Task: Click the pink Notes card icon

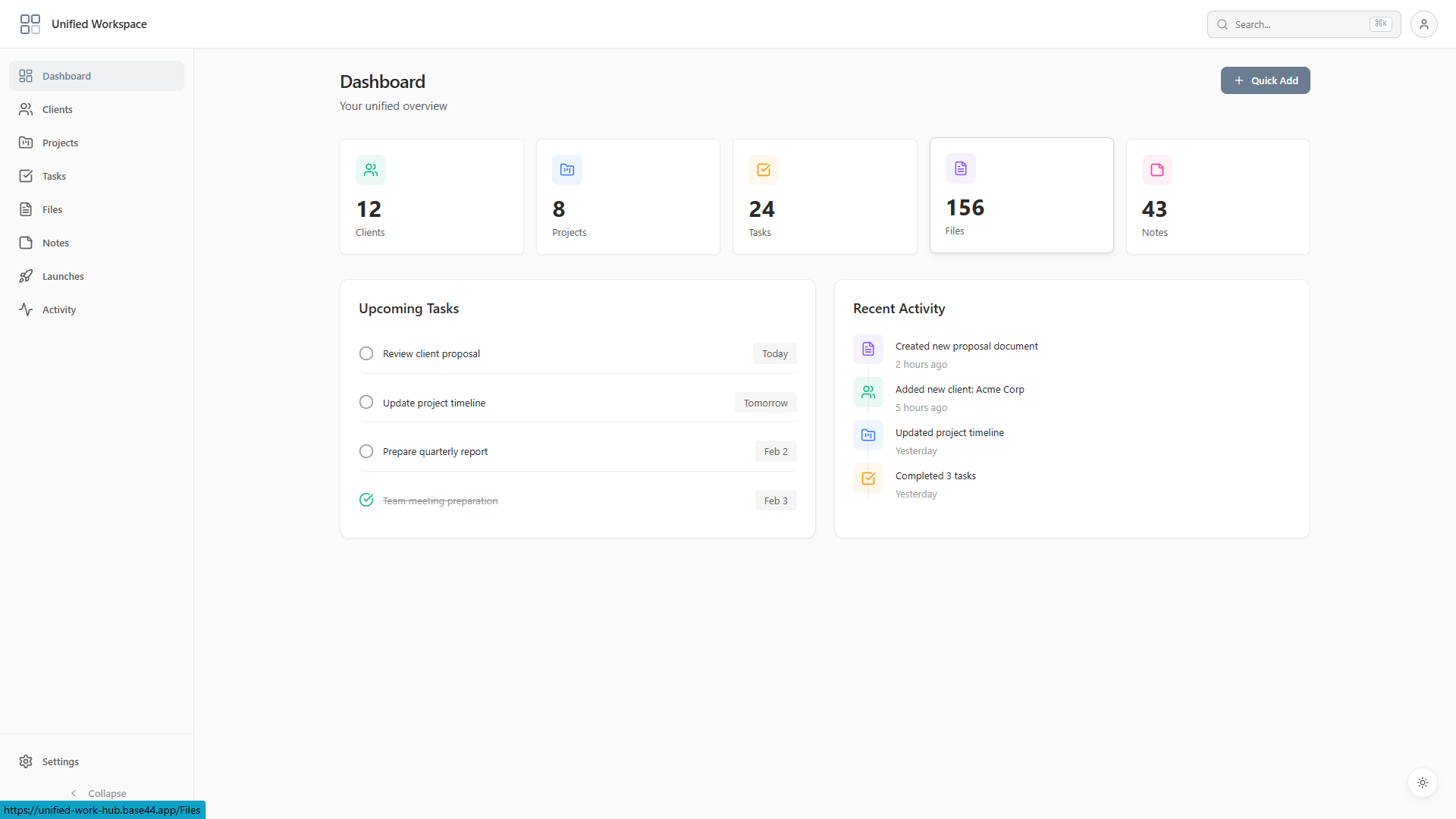Action: [1157, 170]
